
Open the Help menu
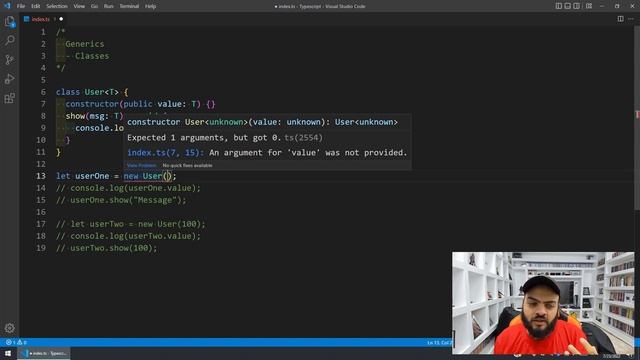tap(151, 6)
